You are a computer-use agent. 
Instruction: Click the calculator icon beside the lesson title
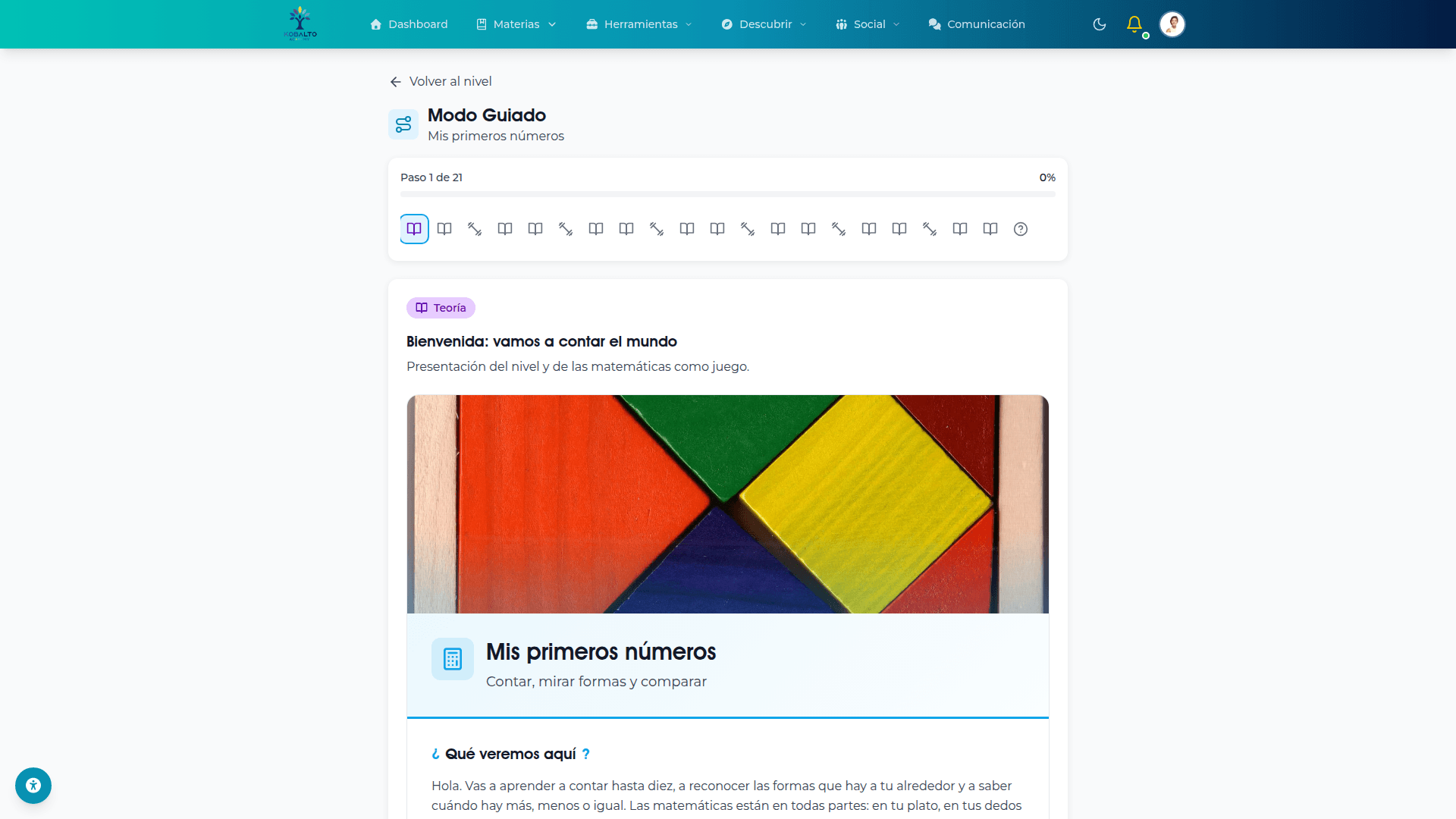tap(453, 659)
